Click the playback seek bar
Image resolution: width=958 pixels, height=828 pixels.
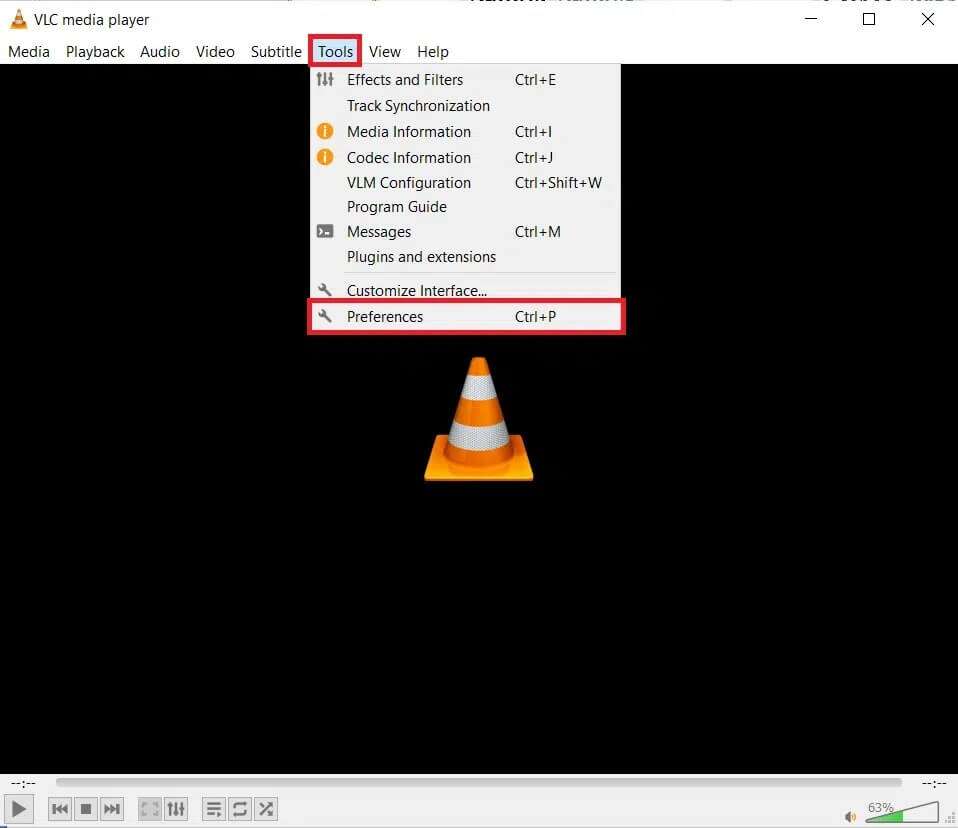point(478,782)
